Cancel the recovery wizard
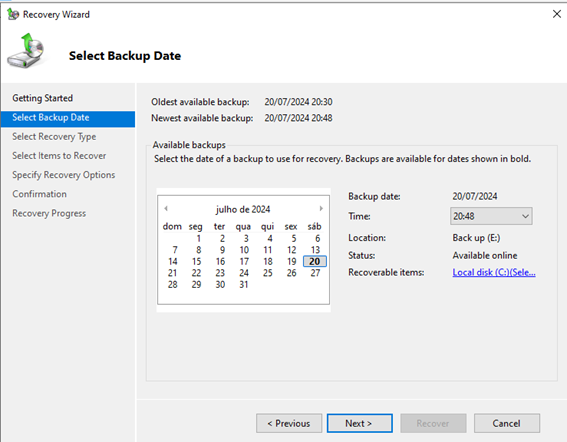Image resolution: width=567 pixels, height=442 pixels. (x=507, y=423)
